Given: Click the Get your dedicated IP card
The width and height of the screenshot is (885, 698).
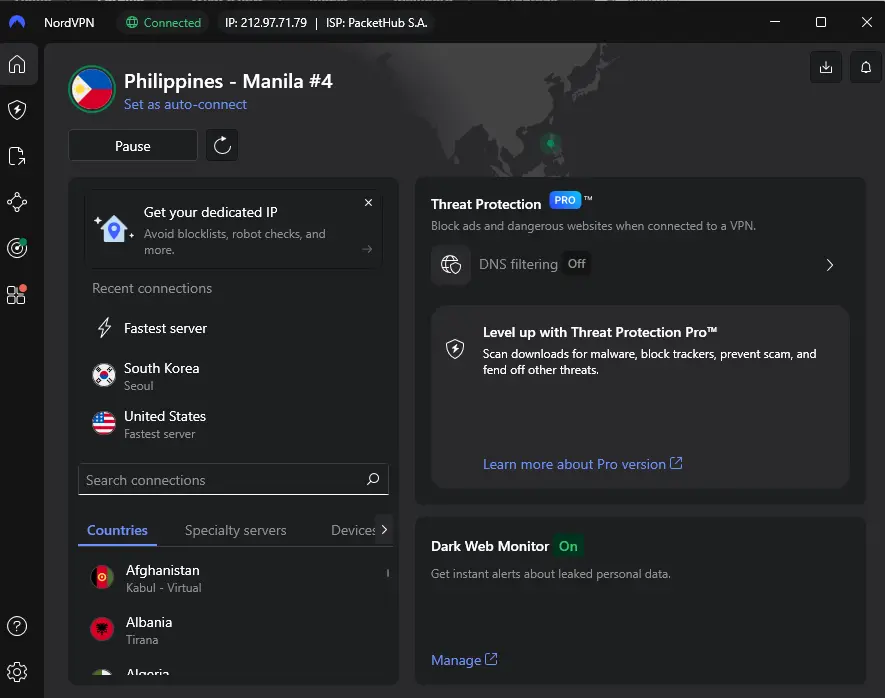Looking at the screenshot, I should point(233,230).
